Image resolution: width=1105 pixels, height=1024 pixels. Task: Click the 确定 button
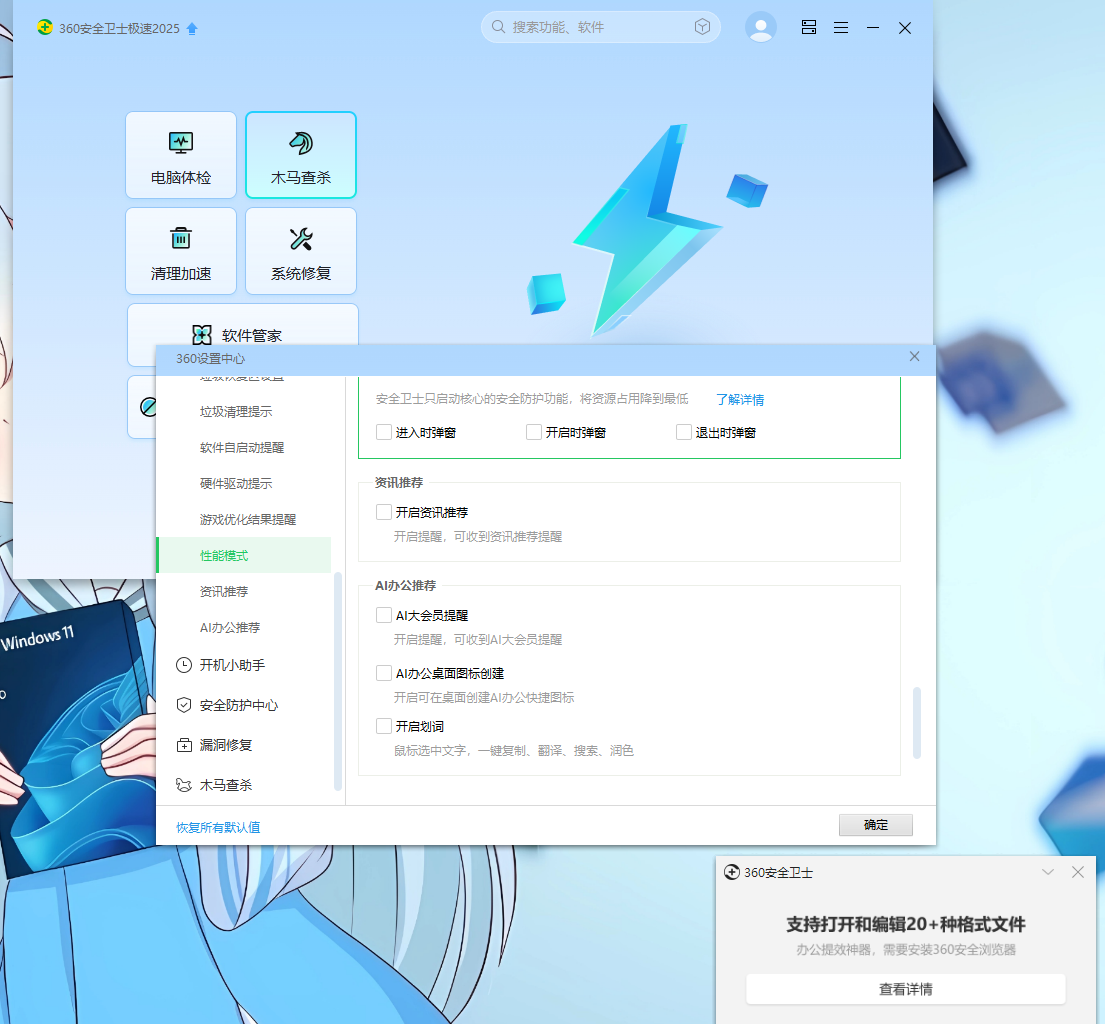click(x=875, y=825)
